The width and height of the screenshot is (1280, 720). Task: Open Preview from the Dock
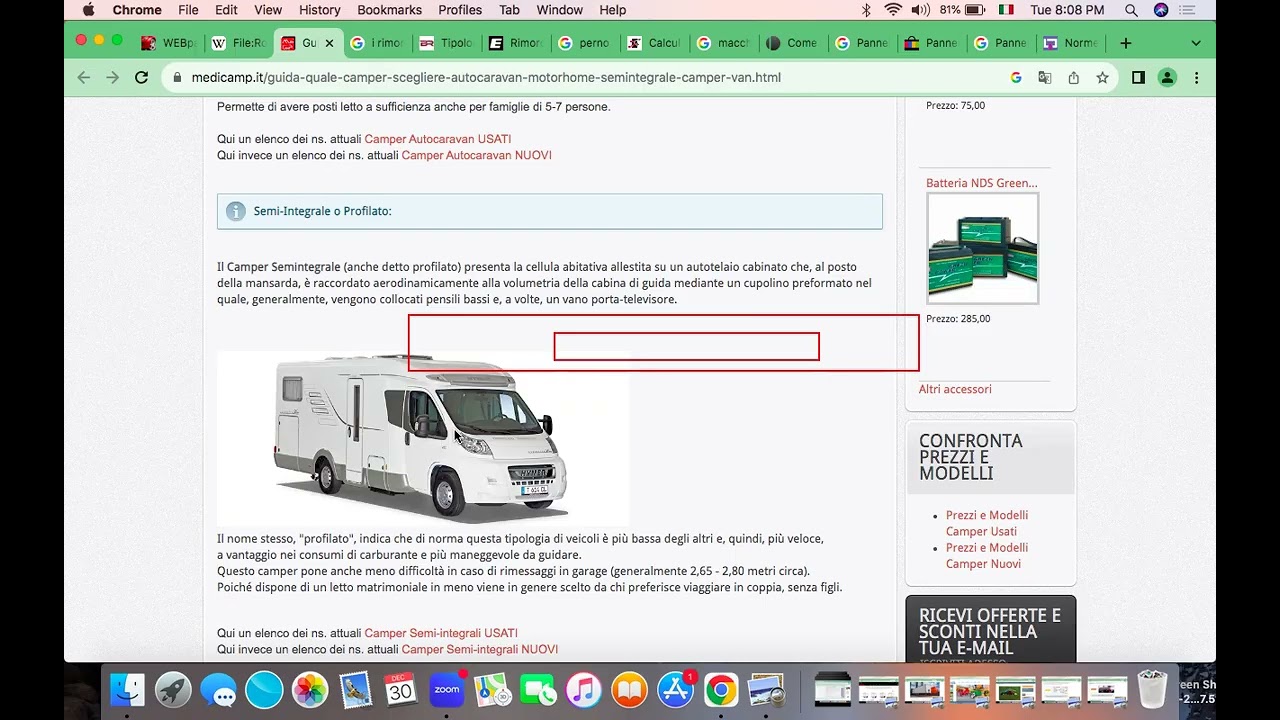[x=767, y=690]
